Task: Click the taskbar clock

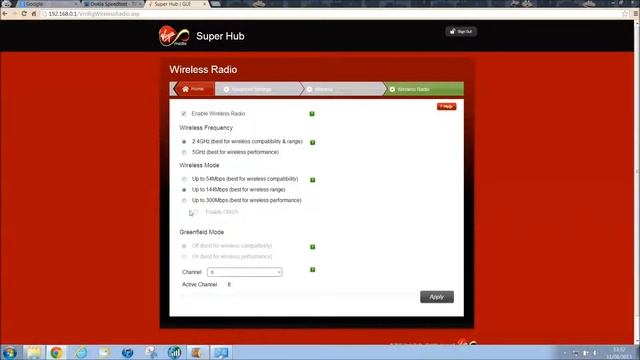Action: [x=619, y=353]
